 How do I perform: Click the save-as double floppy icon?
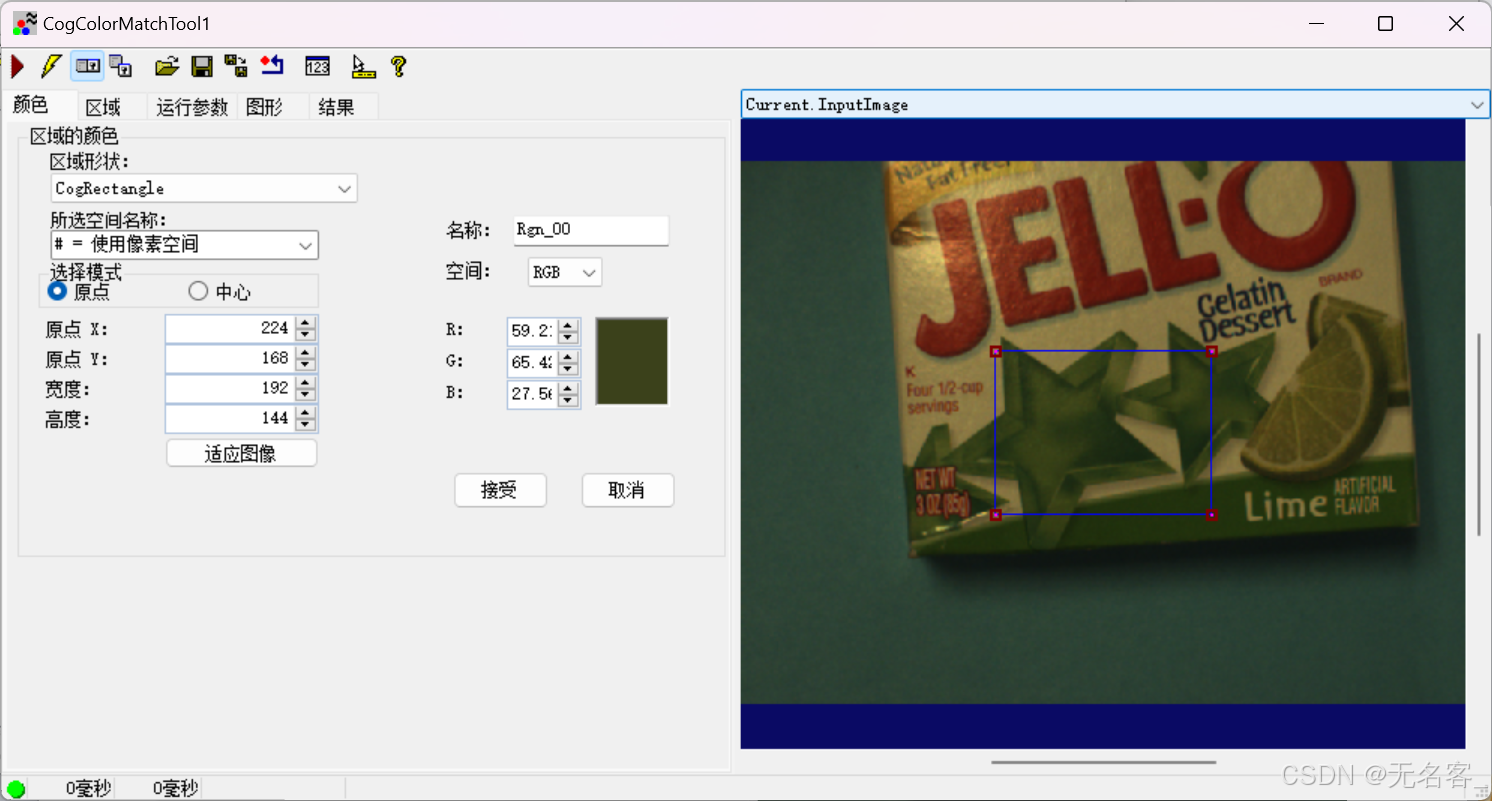pos(236,67)
